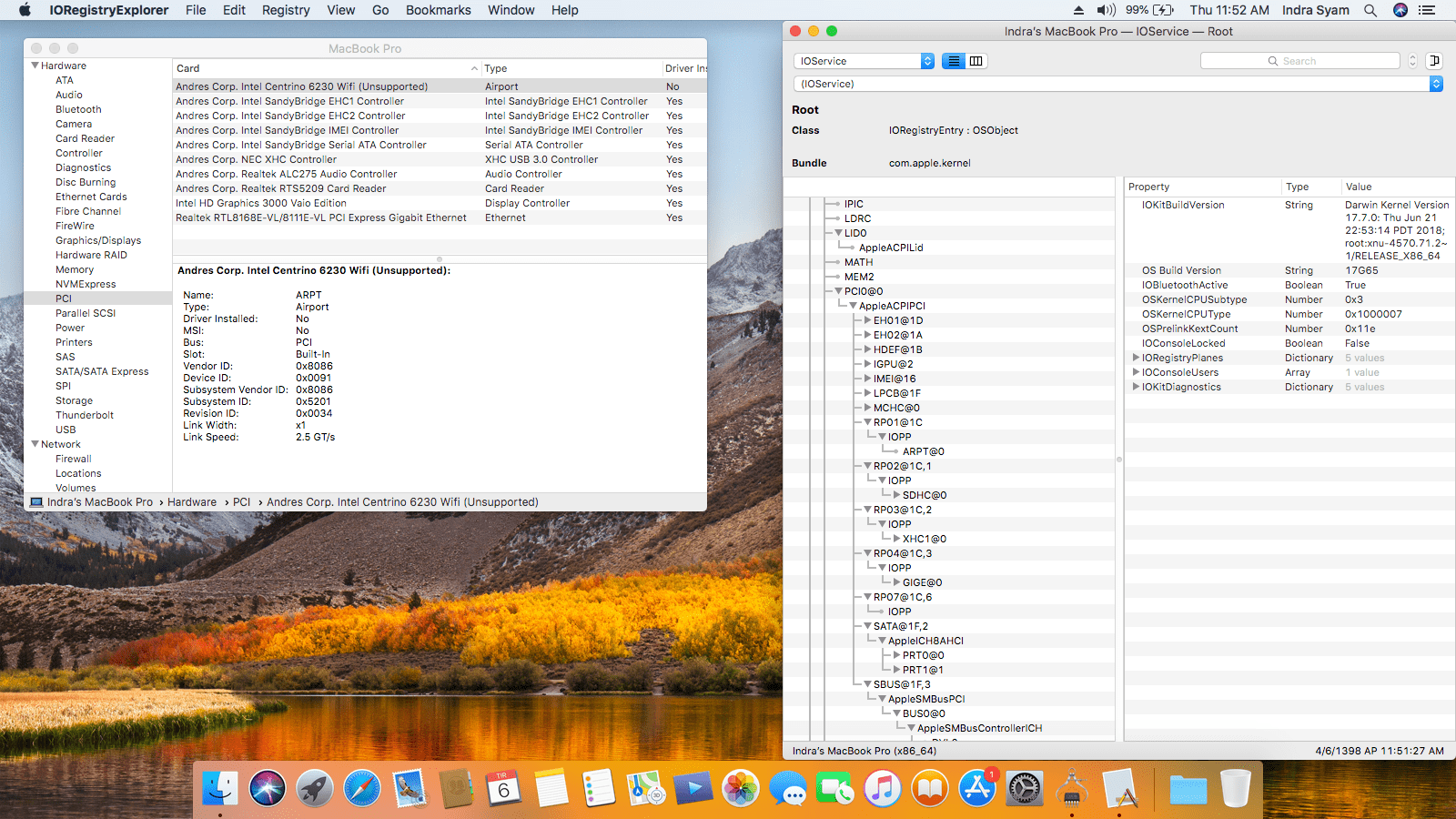Expand the IGPU@2 tree node

pos(867,364)
